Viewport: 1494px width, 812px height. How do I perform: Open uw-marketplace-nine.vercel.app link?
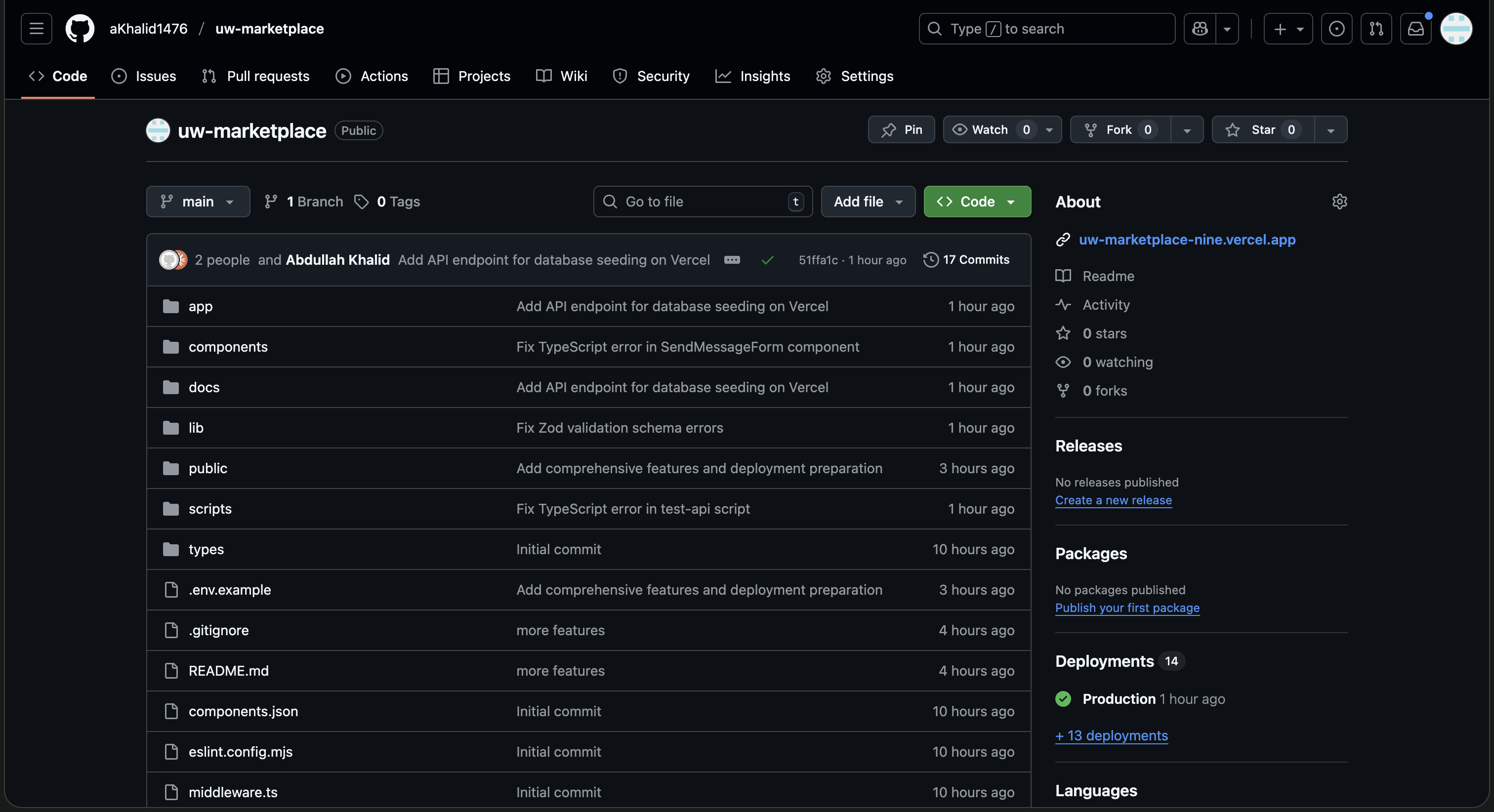pyautogui.click(x=1187, y=240)
